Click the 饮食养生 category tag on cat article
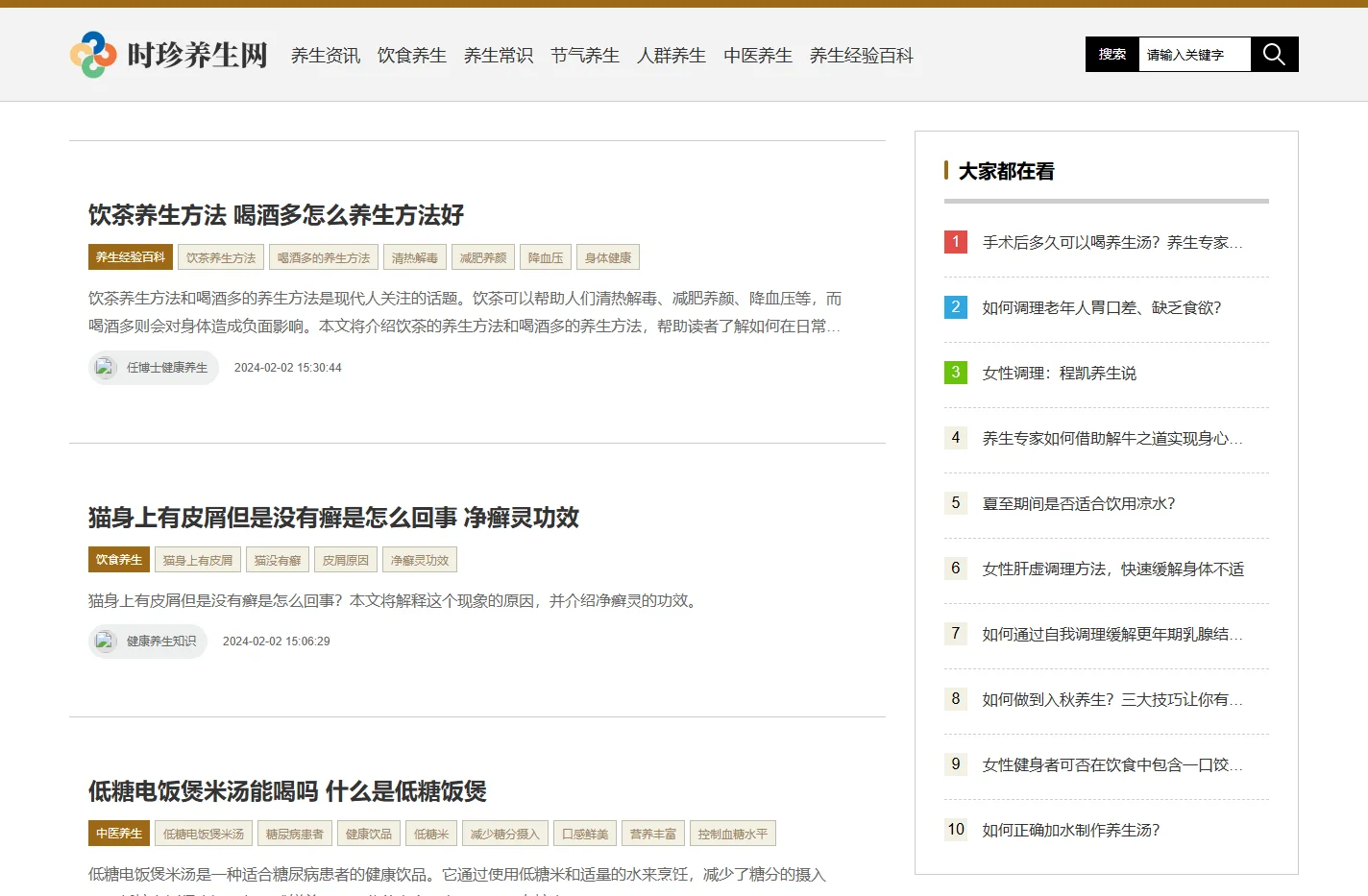Screen dimensions: 1368x896 click(119, 560)
